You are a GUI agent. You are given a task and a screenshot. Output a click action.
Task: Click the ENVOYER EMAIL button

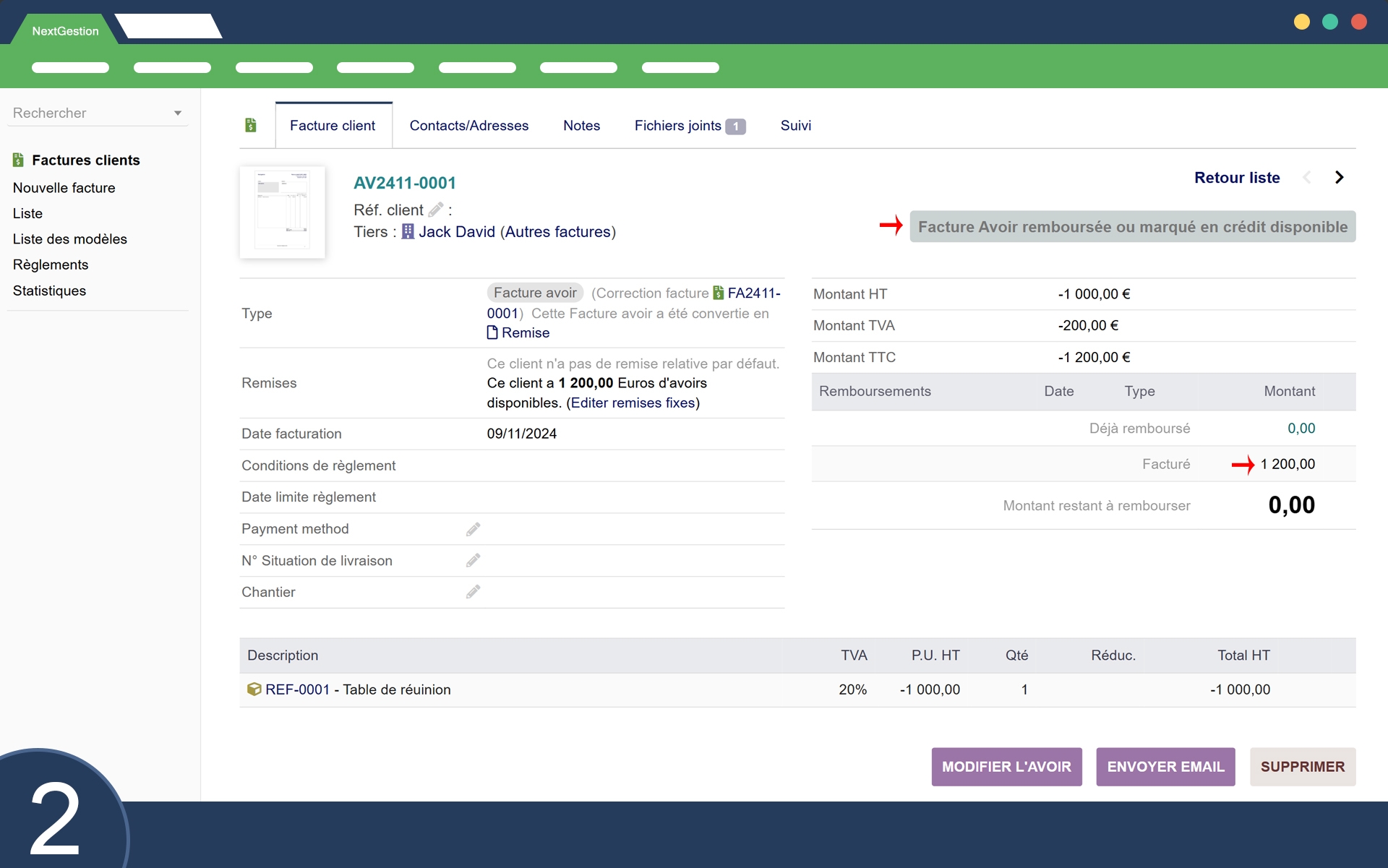(x=1165, y=767)
